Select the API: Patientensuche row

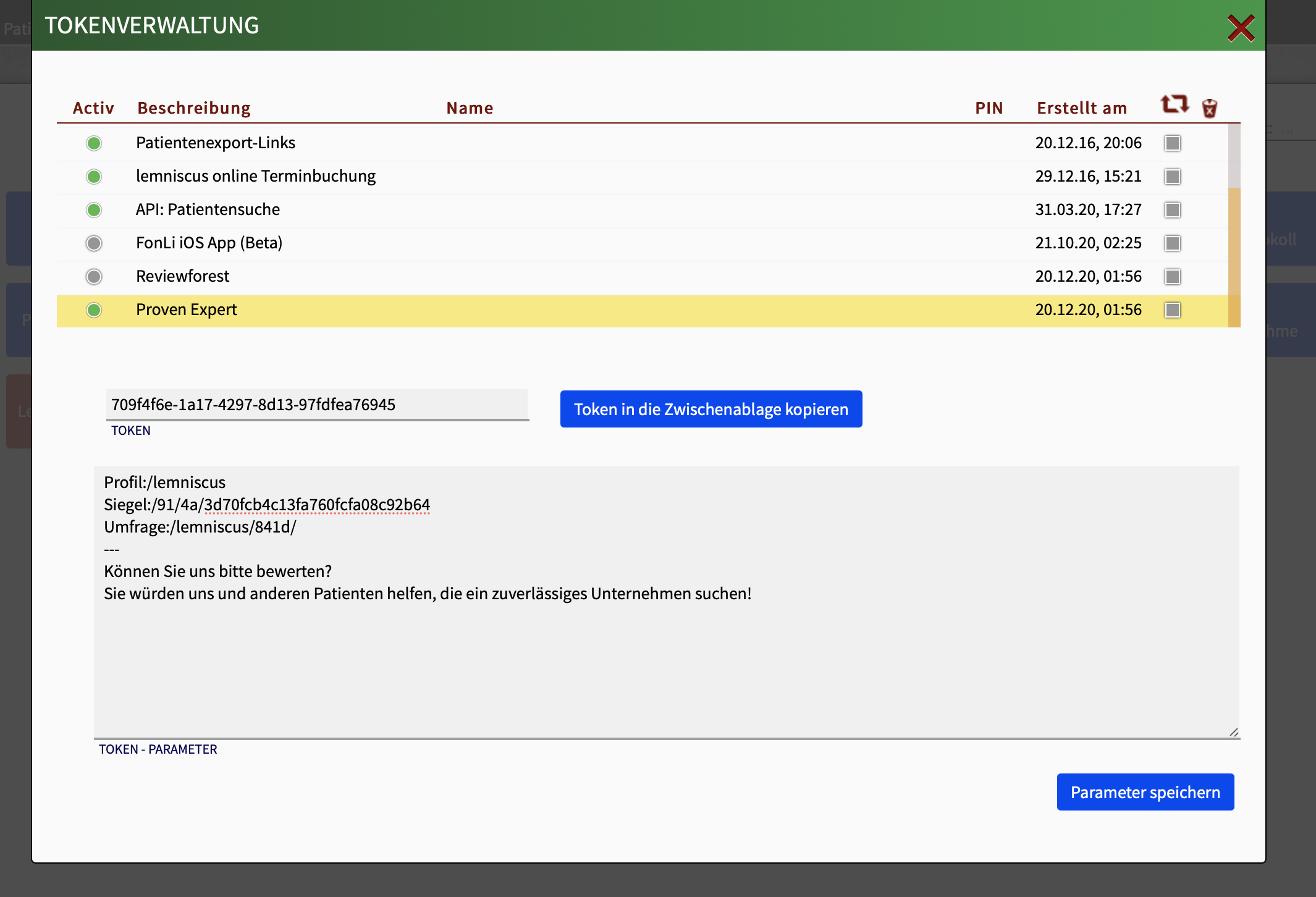[643, 210]
